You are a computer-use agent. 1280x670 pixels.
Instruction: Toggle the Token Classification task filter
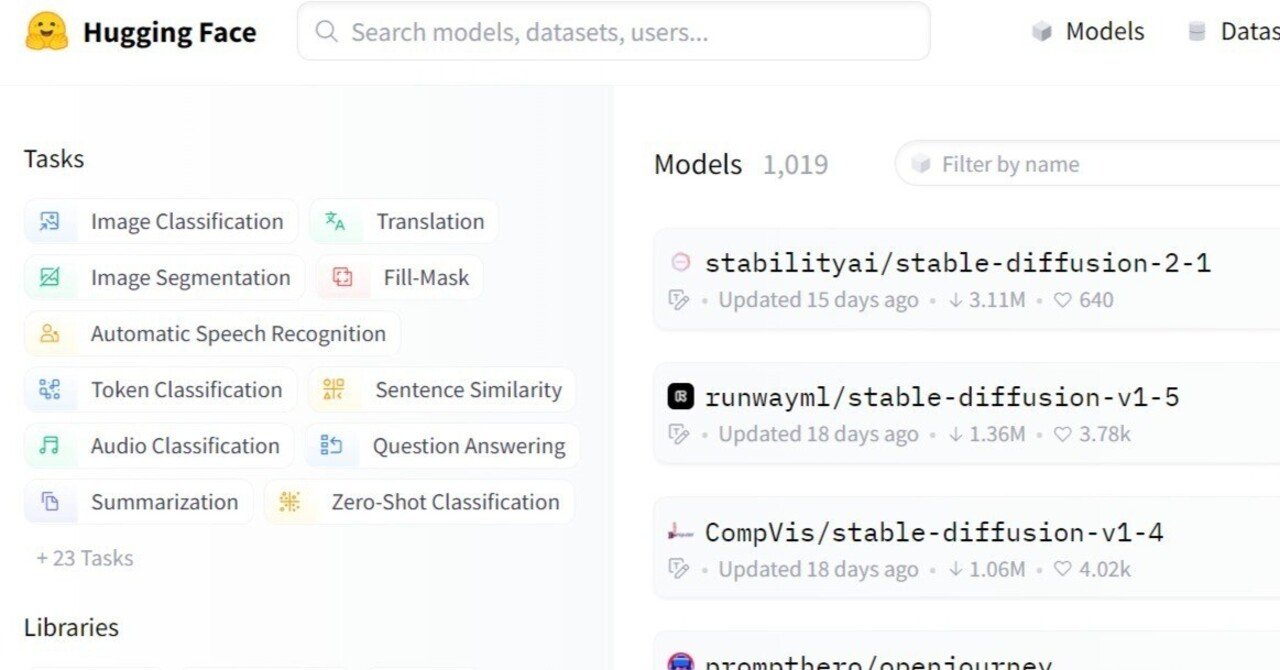click(161, 390)
